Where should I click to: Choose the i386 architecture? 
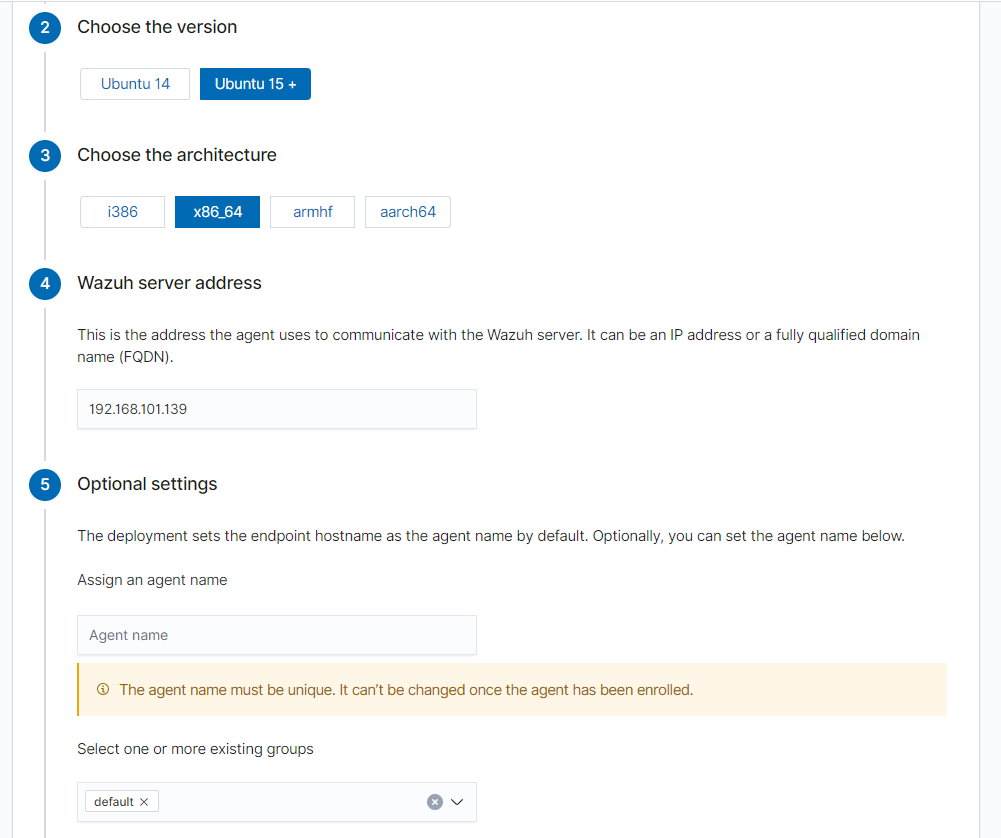[x=122, y=212]
